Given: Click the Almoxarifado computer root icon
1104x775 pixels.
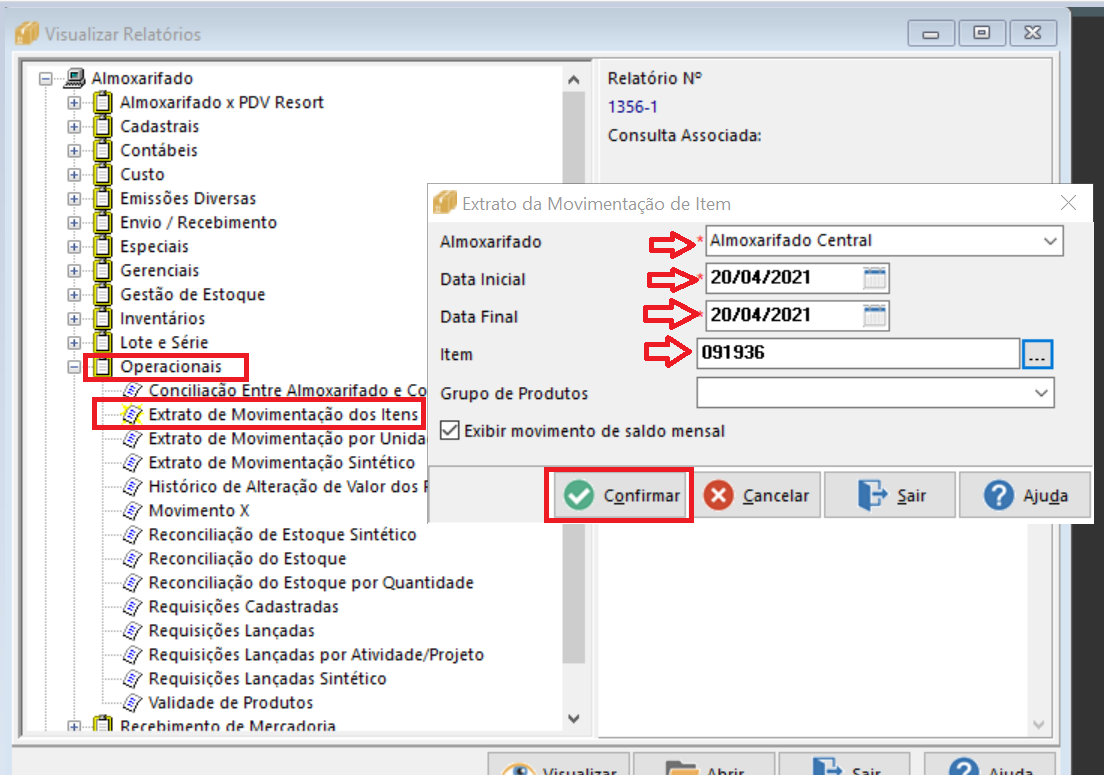Looking at the screenshot, I should [x=74, y=77].
